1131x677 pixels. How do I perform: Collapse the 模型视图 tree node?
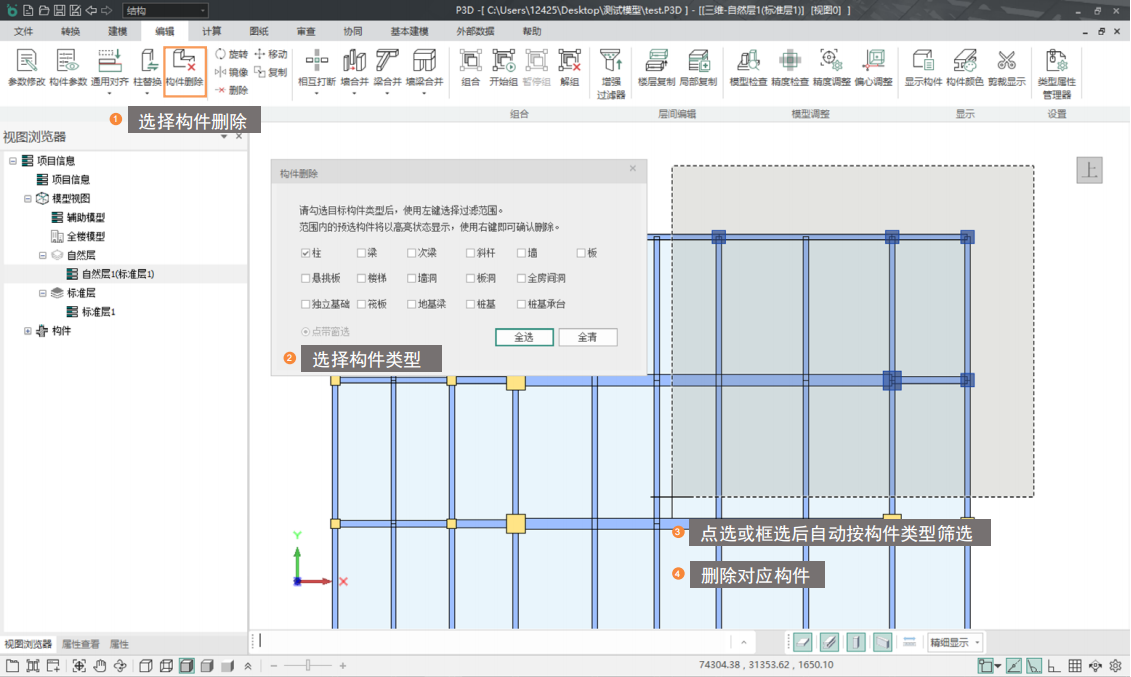click(28, 199)
